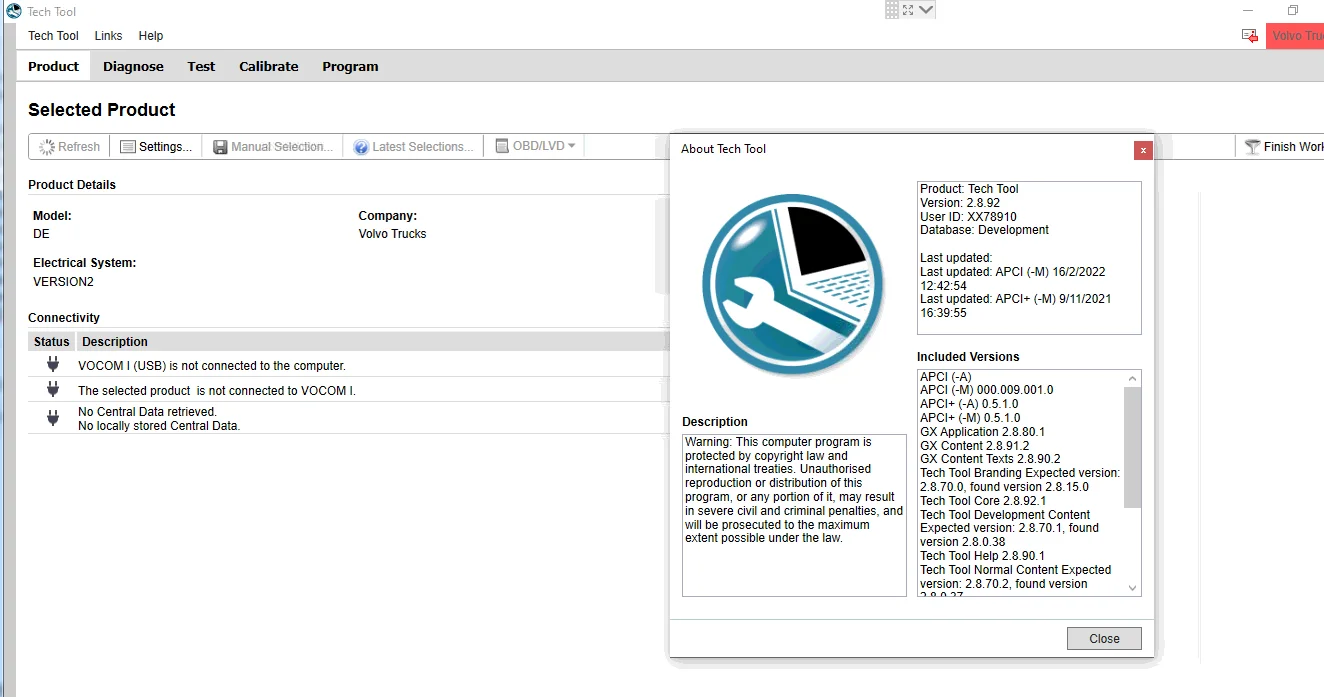Click the Close button in About dialog

[1104, 639]
